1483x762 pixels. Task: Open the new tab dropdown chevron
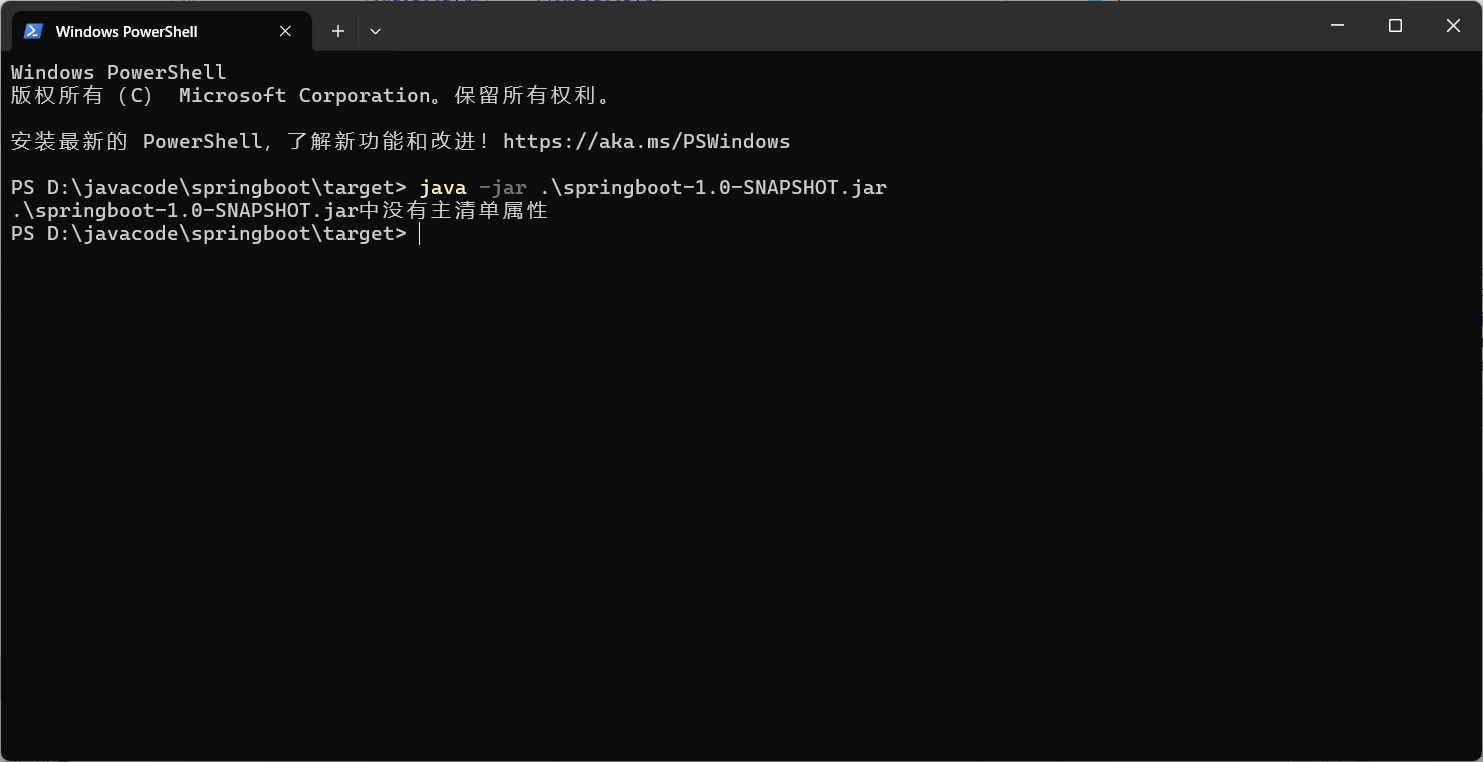[x=375, y=31]
